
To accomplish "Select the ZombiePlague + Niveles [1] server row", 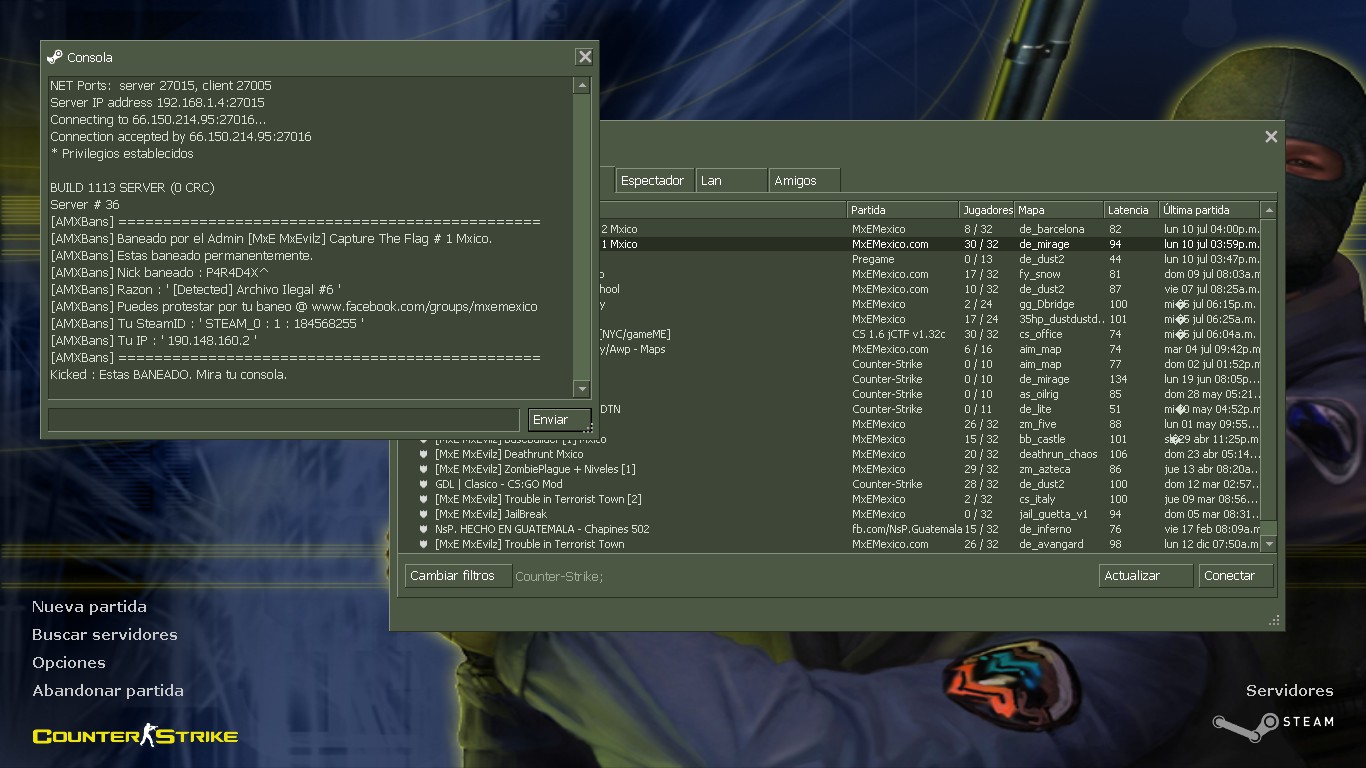I will (x=830, y=469).
